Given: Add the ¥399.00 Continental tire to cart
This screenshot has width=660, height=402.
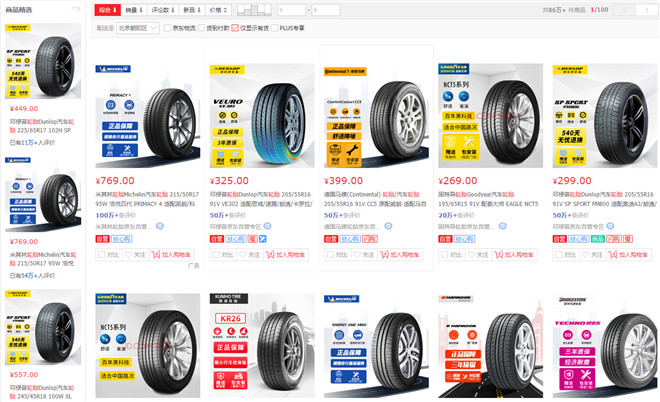Looking at the screenshot, I should (x=400, y=255).
